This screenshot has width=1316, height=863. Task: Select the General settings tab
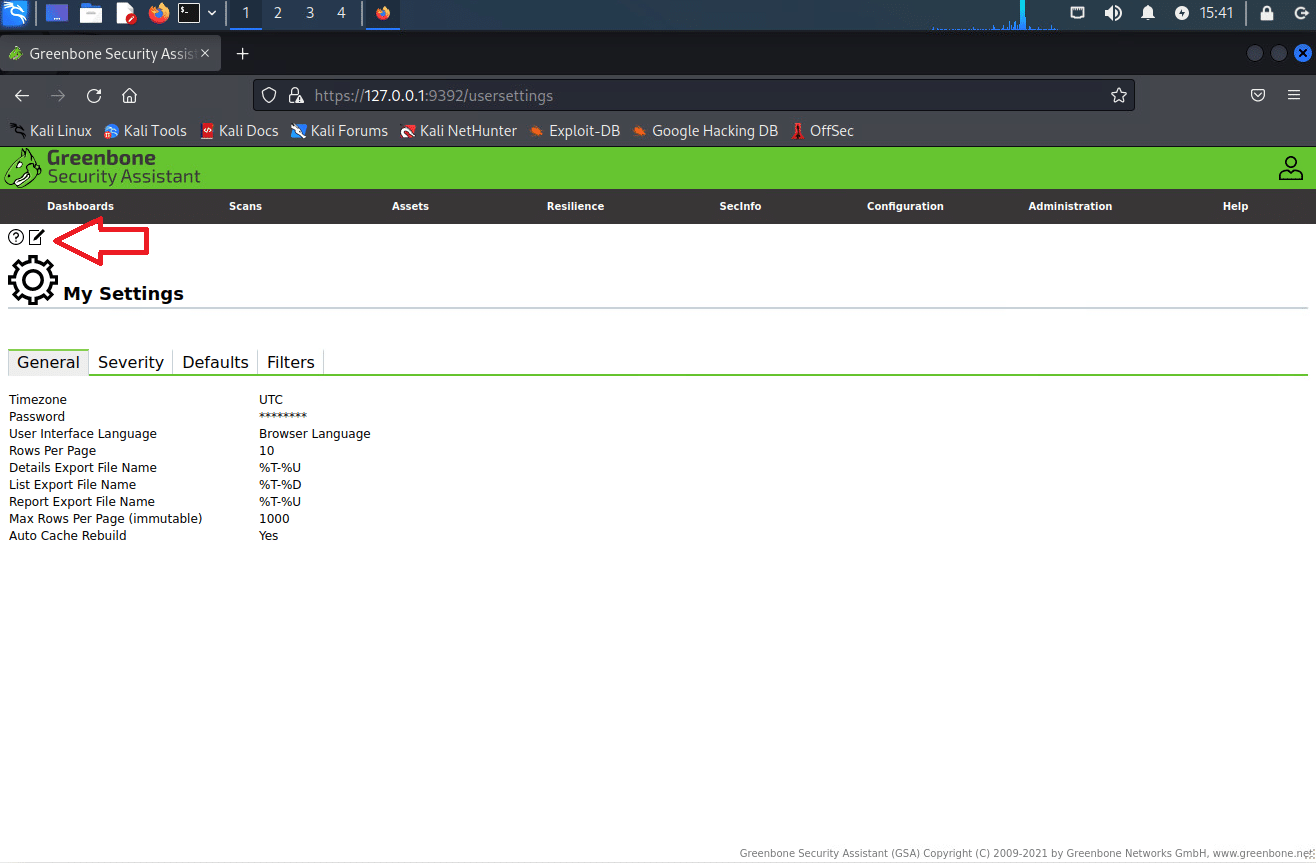48,362
